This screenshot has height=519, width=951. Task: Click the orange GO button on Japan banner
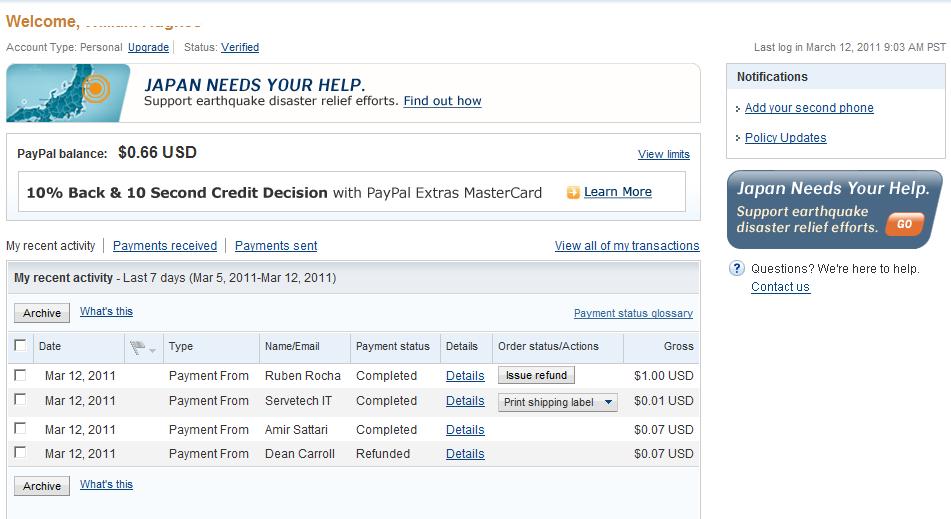pos(904,224)
